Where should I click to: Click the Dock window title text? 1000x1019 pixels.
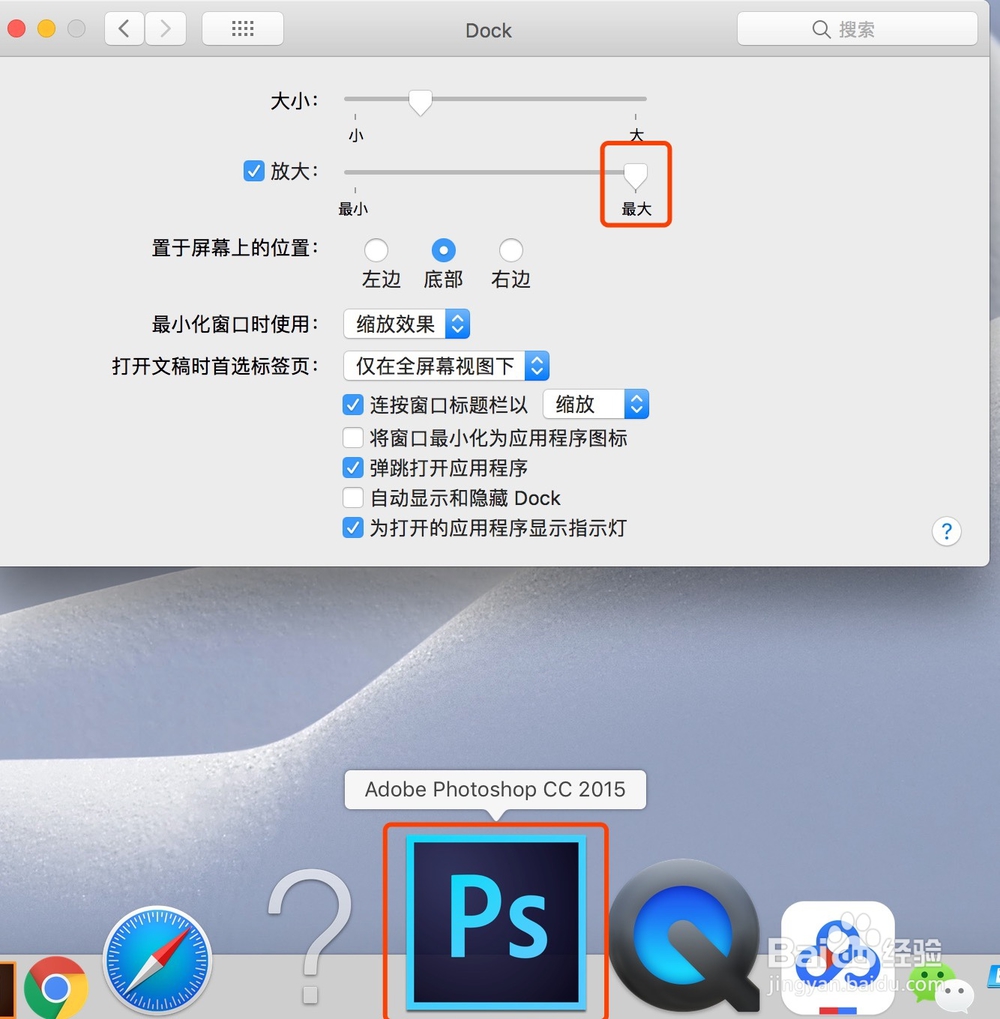click(488, 31)
